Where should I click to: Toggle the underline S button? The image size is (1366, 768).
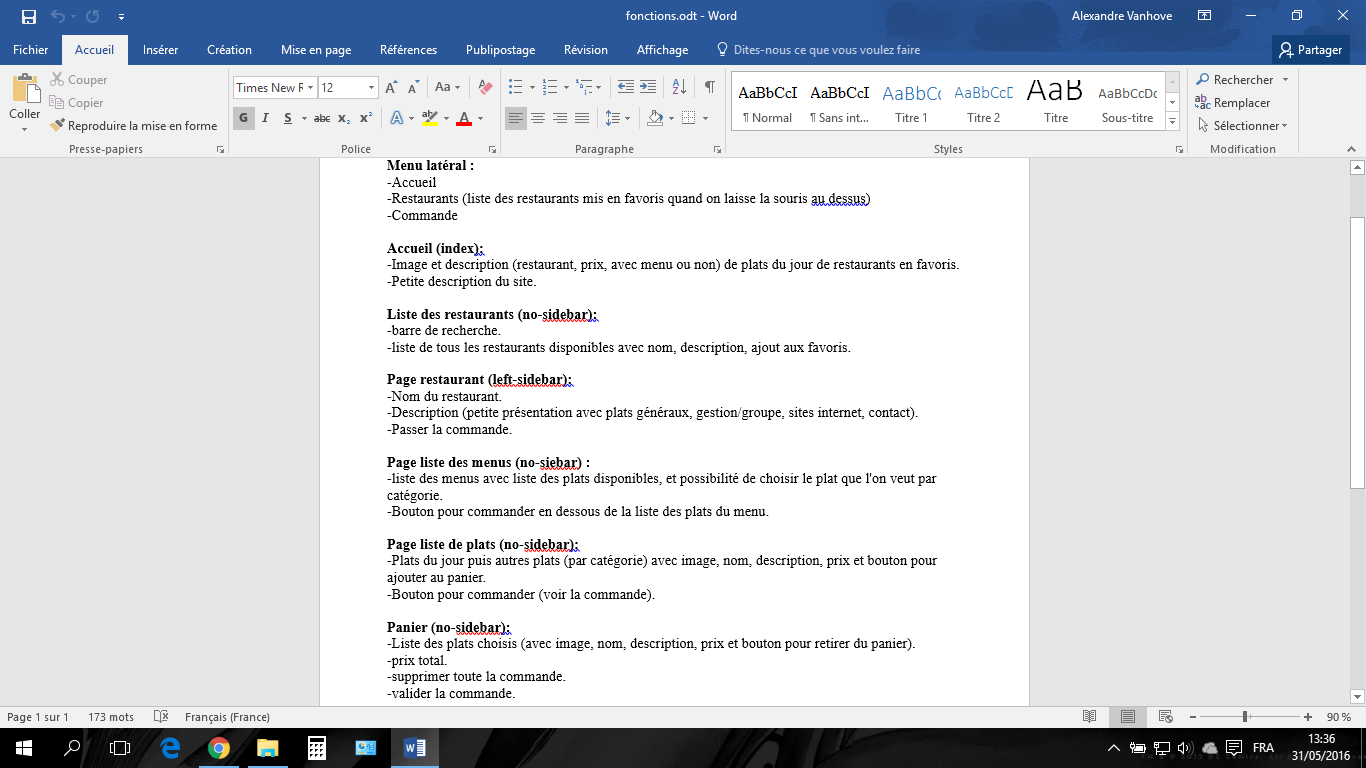point(288,118)
